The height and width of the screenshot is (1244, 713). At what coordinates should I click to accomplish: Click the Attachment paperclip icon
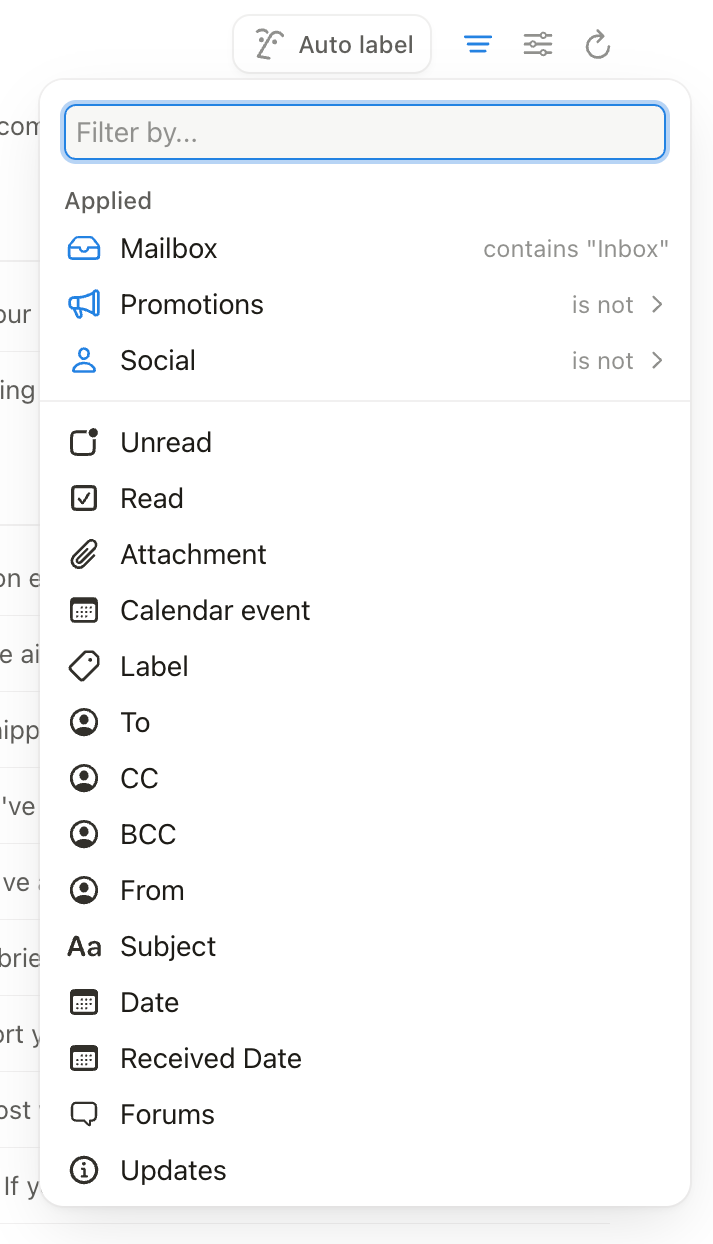click(x=84, y=554)
